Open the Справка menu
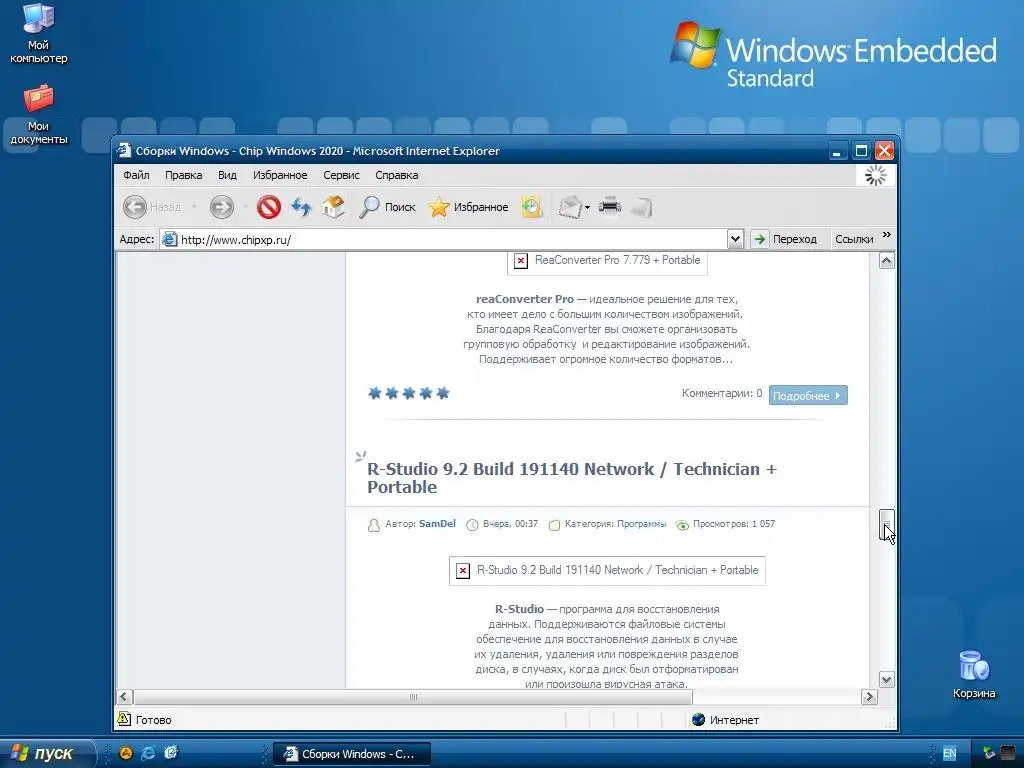 [396, 175]
